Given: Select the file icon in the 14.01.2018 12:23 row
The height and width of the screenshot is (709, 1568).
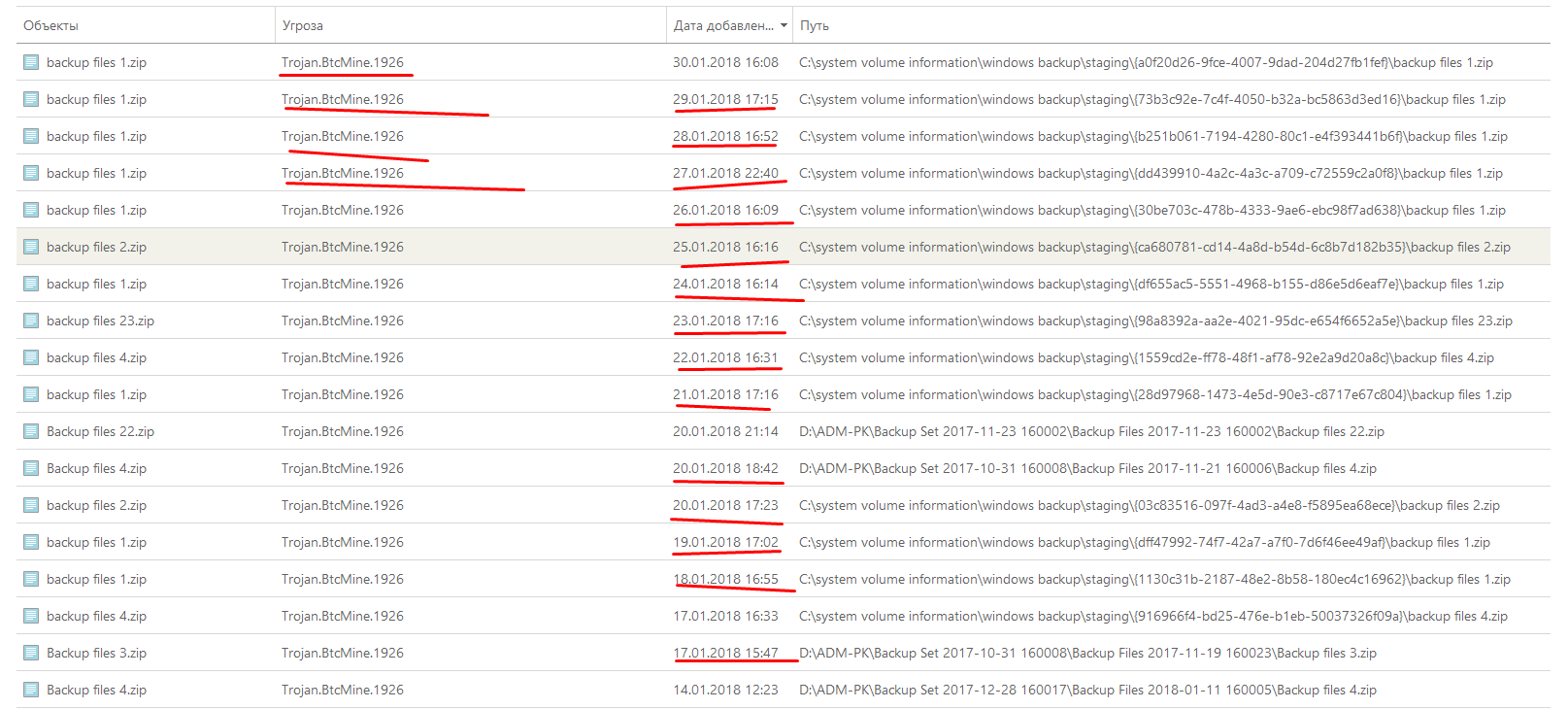Looking at the screenshot, I should [31, 690].
